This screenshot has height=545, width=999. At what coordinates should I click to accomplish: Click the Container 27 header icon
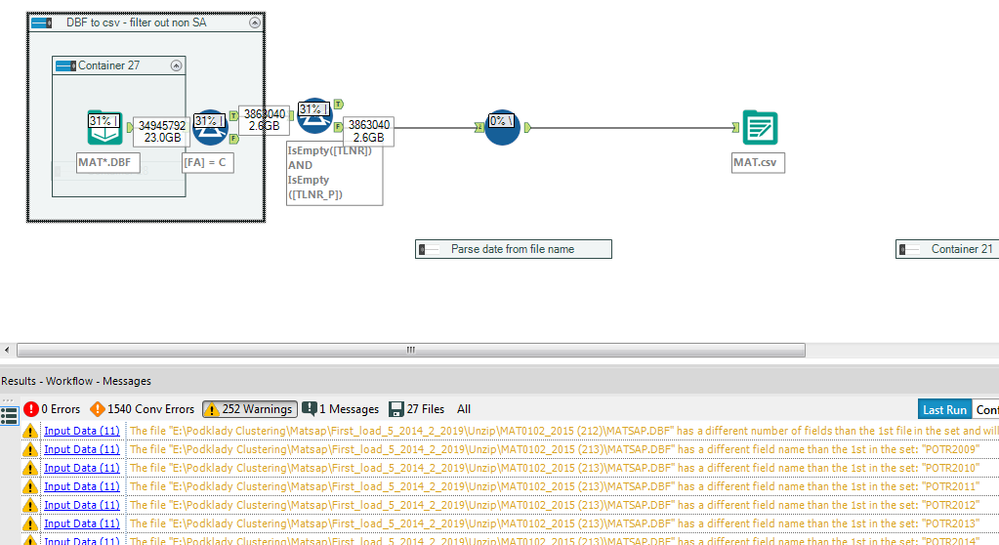[x=66, y=66]
